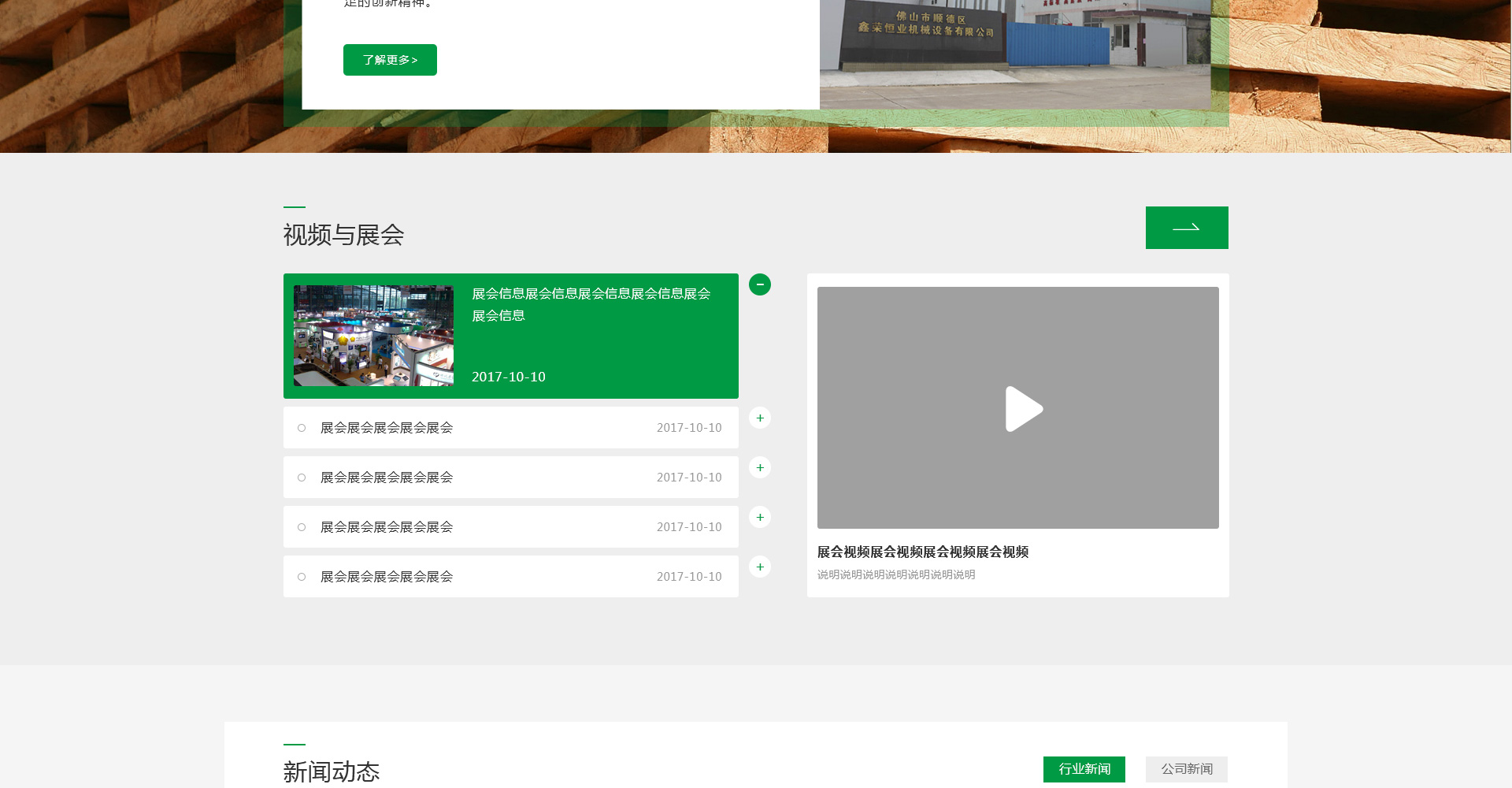Select the 行业新闻 tab
This screenshot has height=788, width=1512.
point(1084,769)
